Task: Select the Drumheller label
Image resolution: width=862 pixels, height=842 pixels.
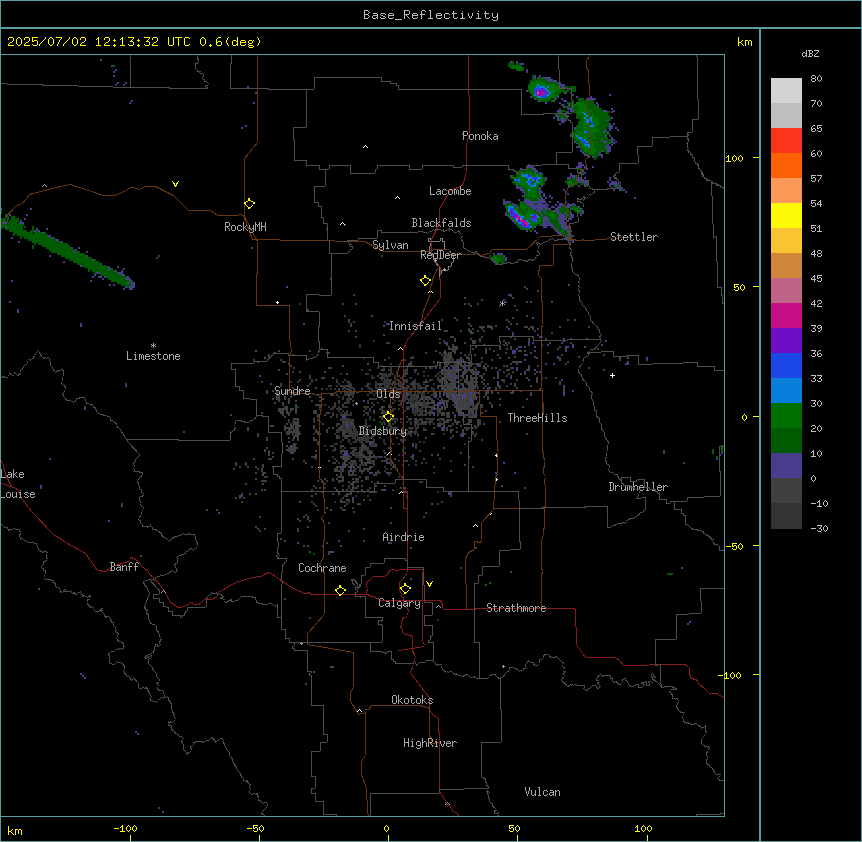Action: (638, 487)
